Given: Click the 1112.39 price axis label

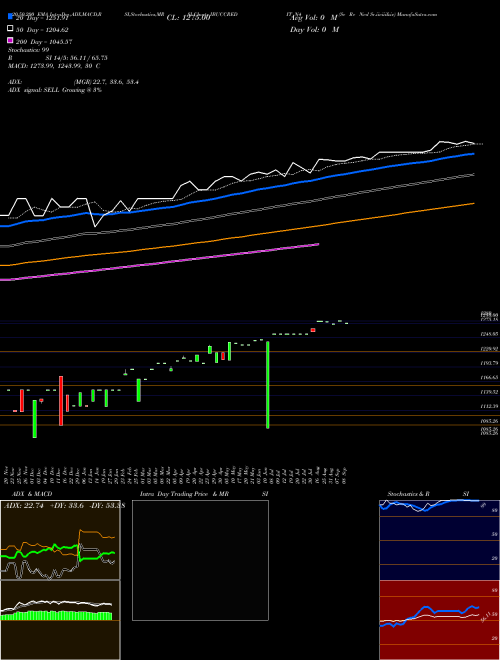Looking at the screenshot, I should (x=489, y=406).
